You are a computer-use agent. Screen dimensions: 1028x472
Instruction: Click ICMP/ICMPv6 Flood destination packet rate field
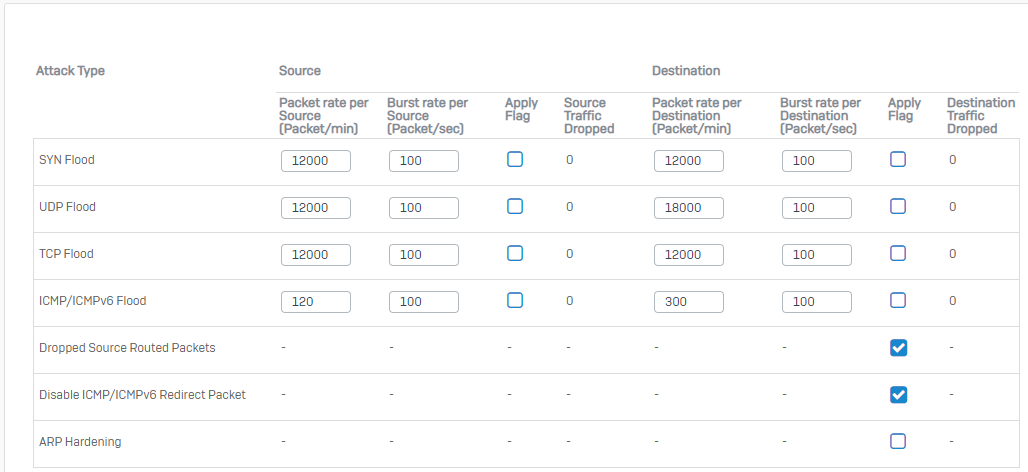pyautogui.click(x=688, y=301)
